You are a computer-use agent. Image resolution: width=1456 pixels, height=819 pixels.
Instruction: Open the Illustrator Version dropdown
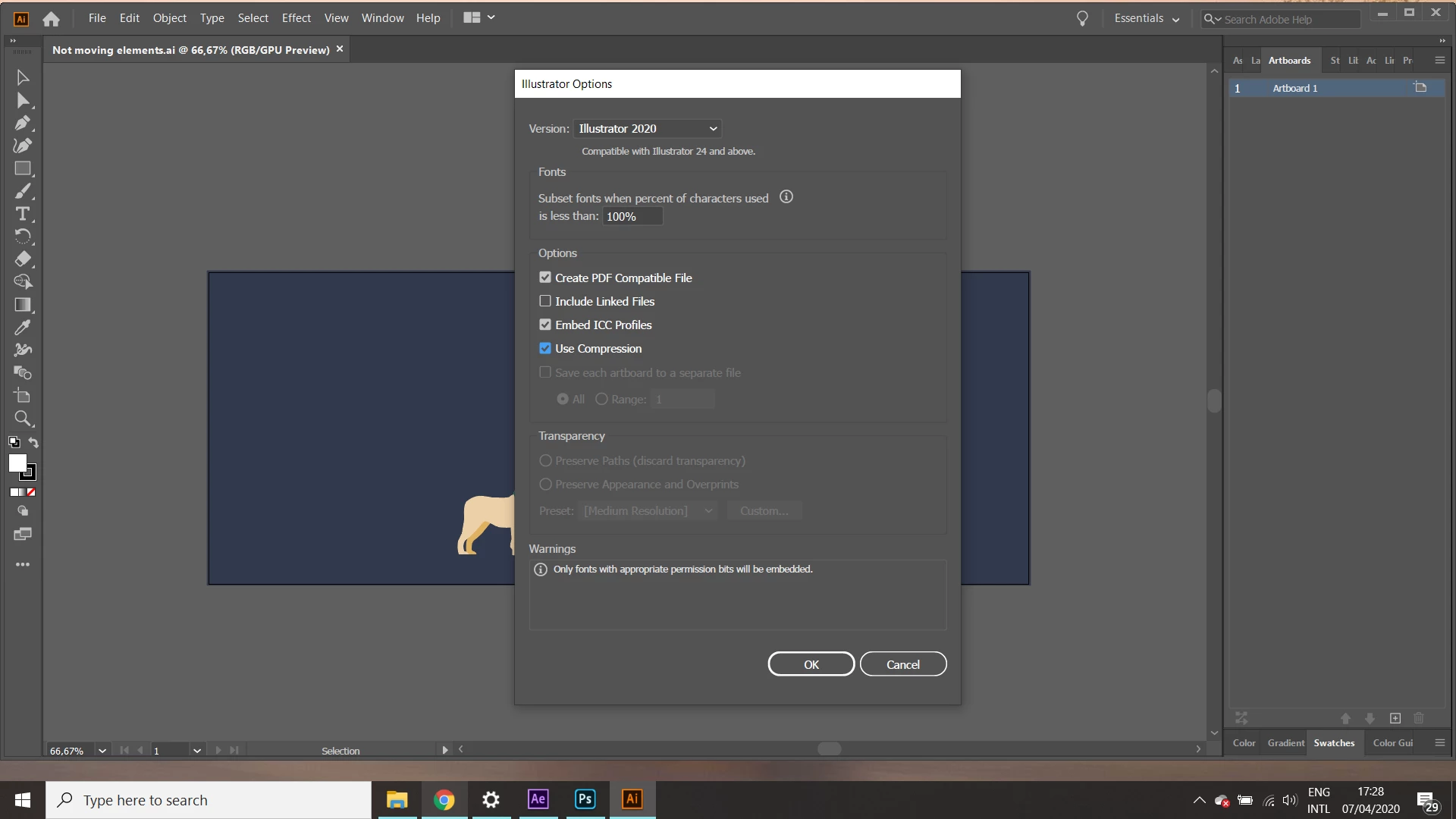(647, 129)
